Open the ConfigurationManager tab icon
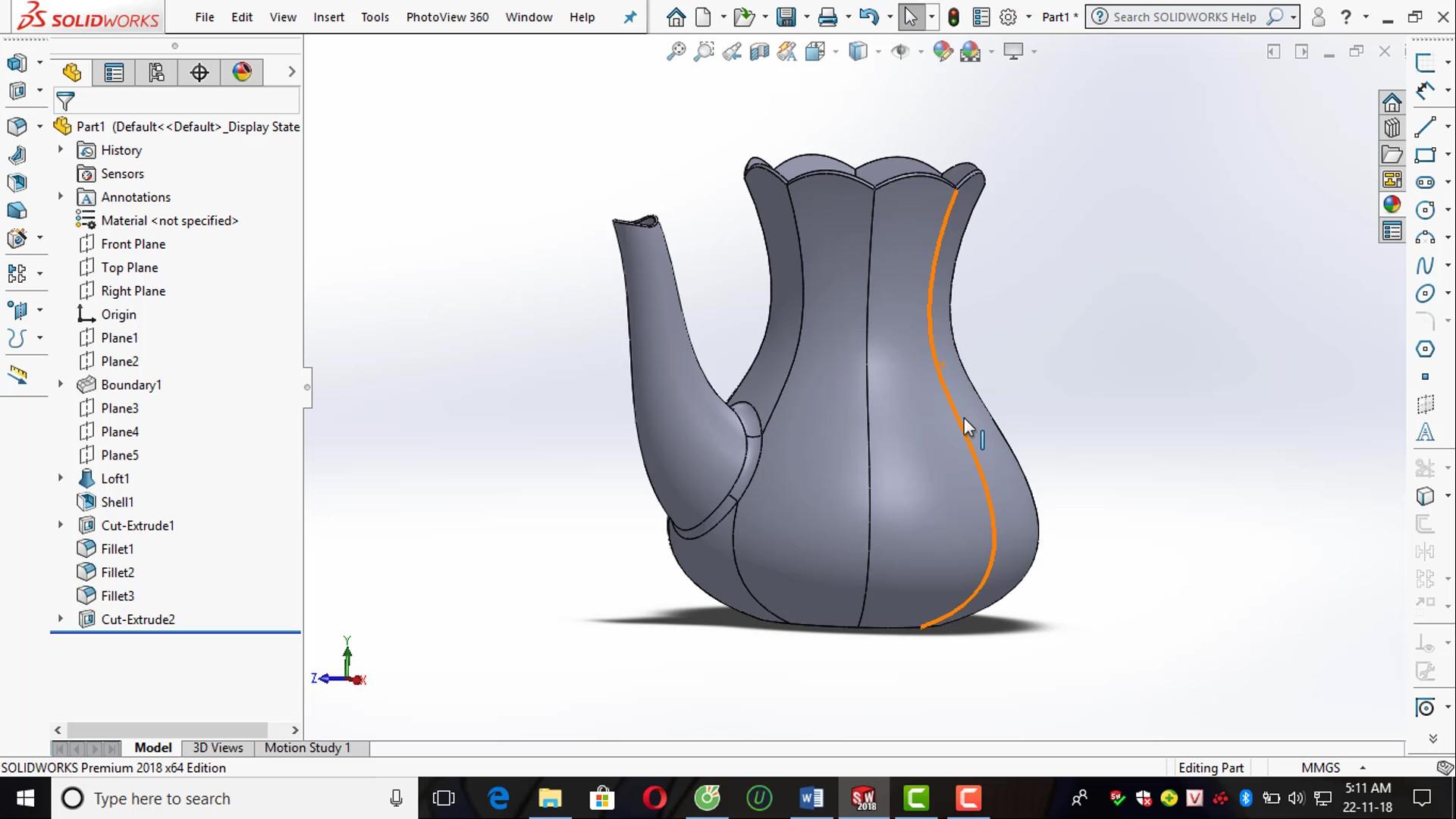This screenshot has height=819, width=1456. (156, 72)
